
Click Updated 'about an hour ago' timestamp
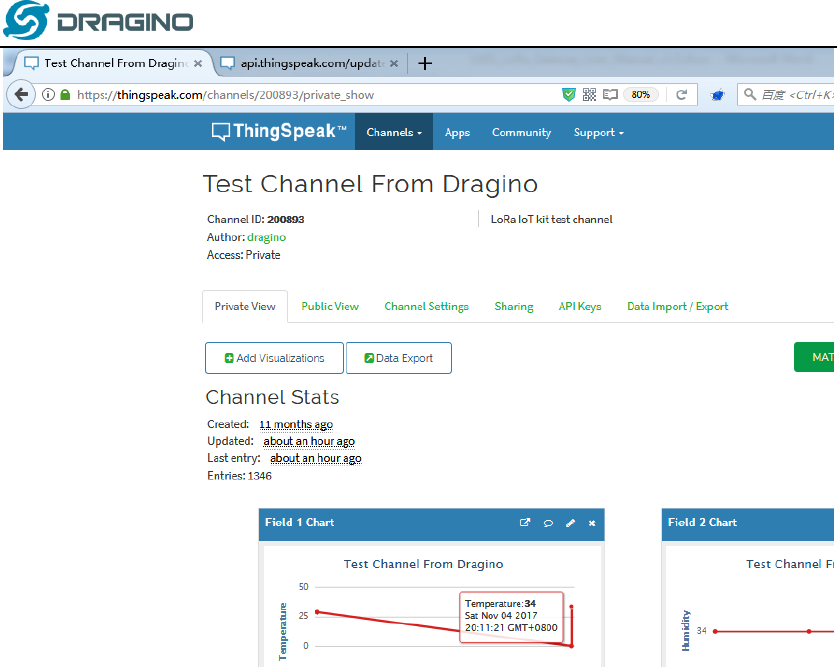tap(309, 441)
